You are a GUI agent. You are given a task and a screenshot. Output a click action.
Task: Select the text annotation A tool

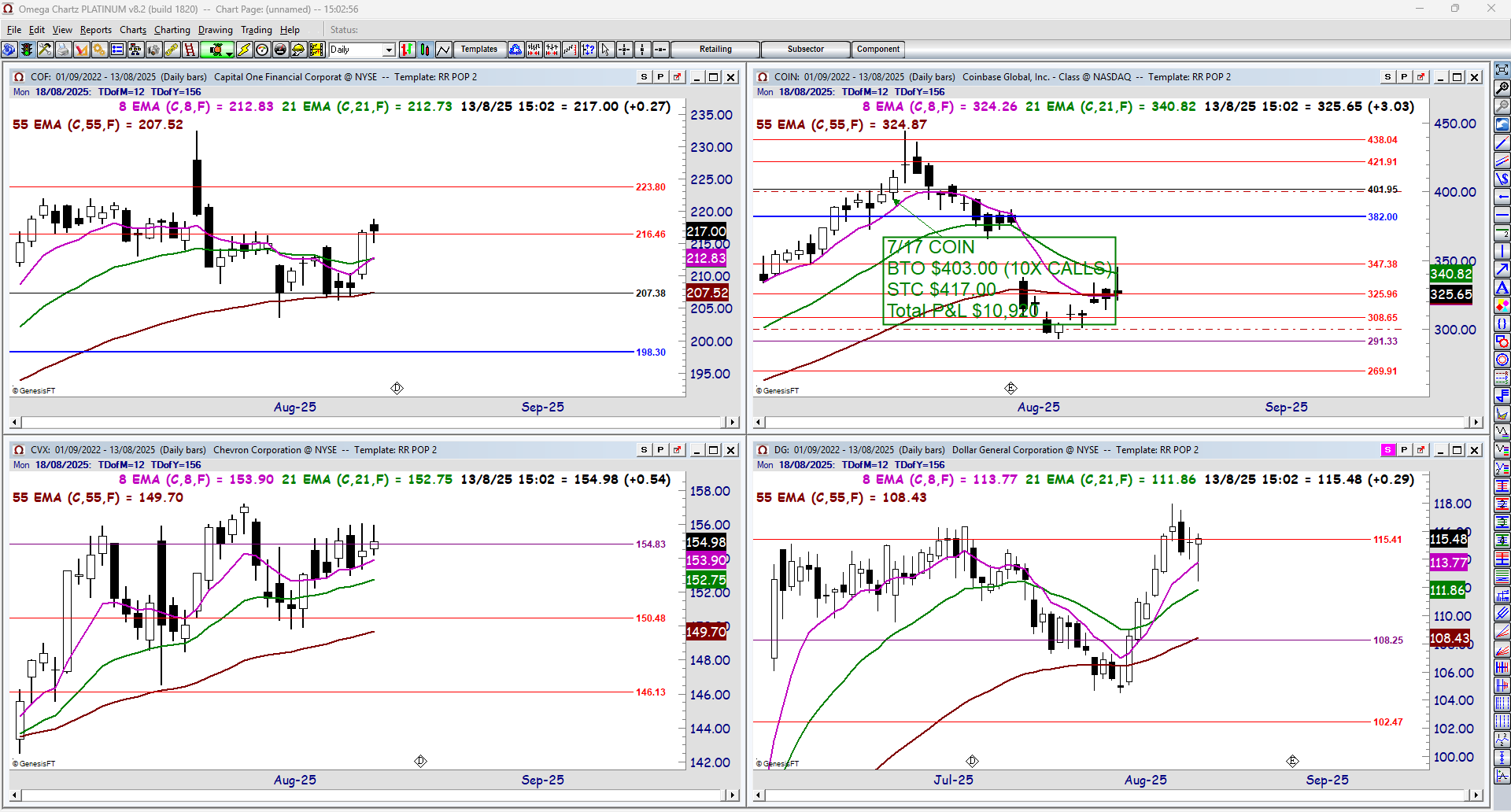(1502, 288)
